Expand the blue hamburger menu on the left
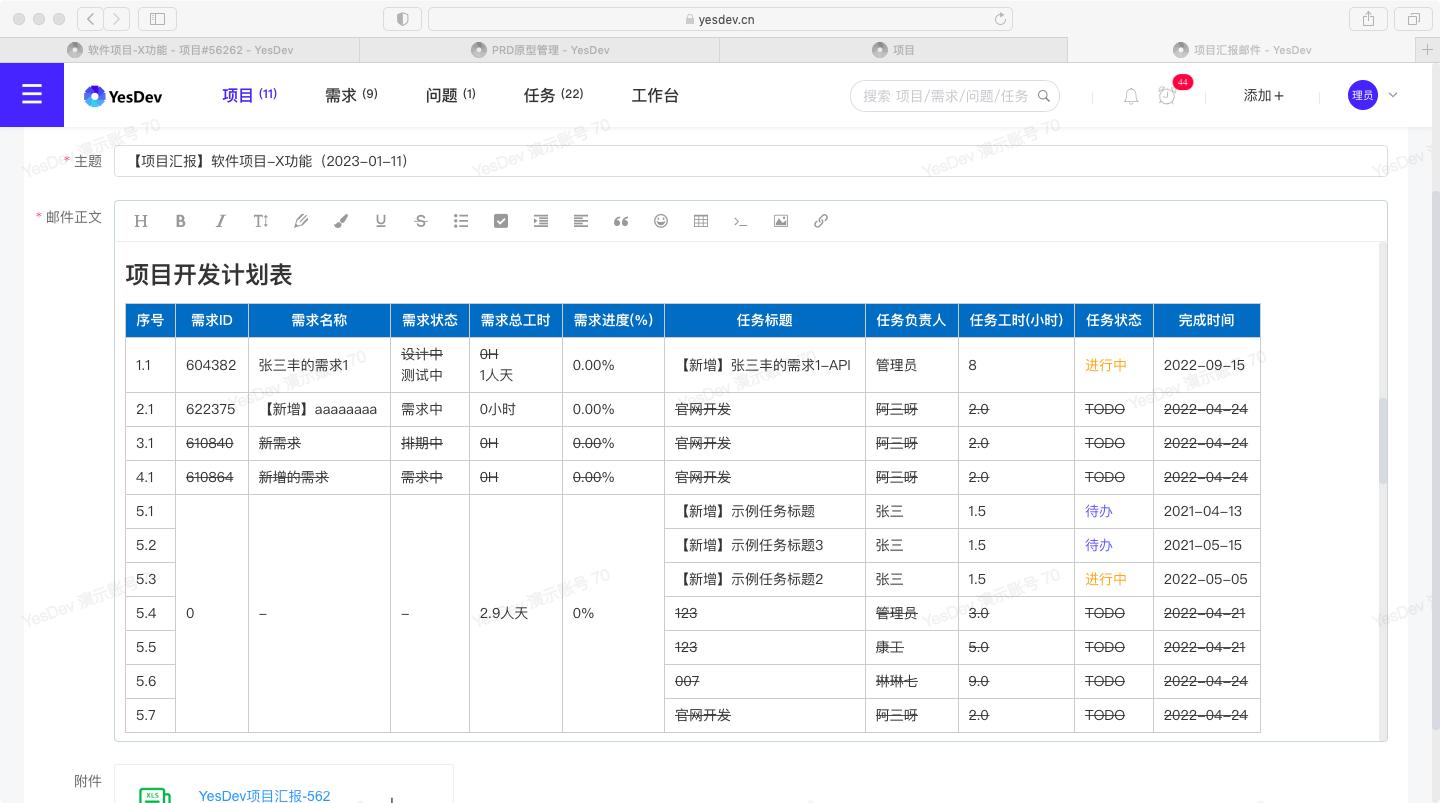 [x=32, y=95]
